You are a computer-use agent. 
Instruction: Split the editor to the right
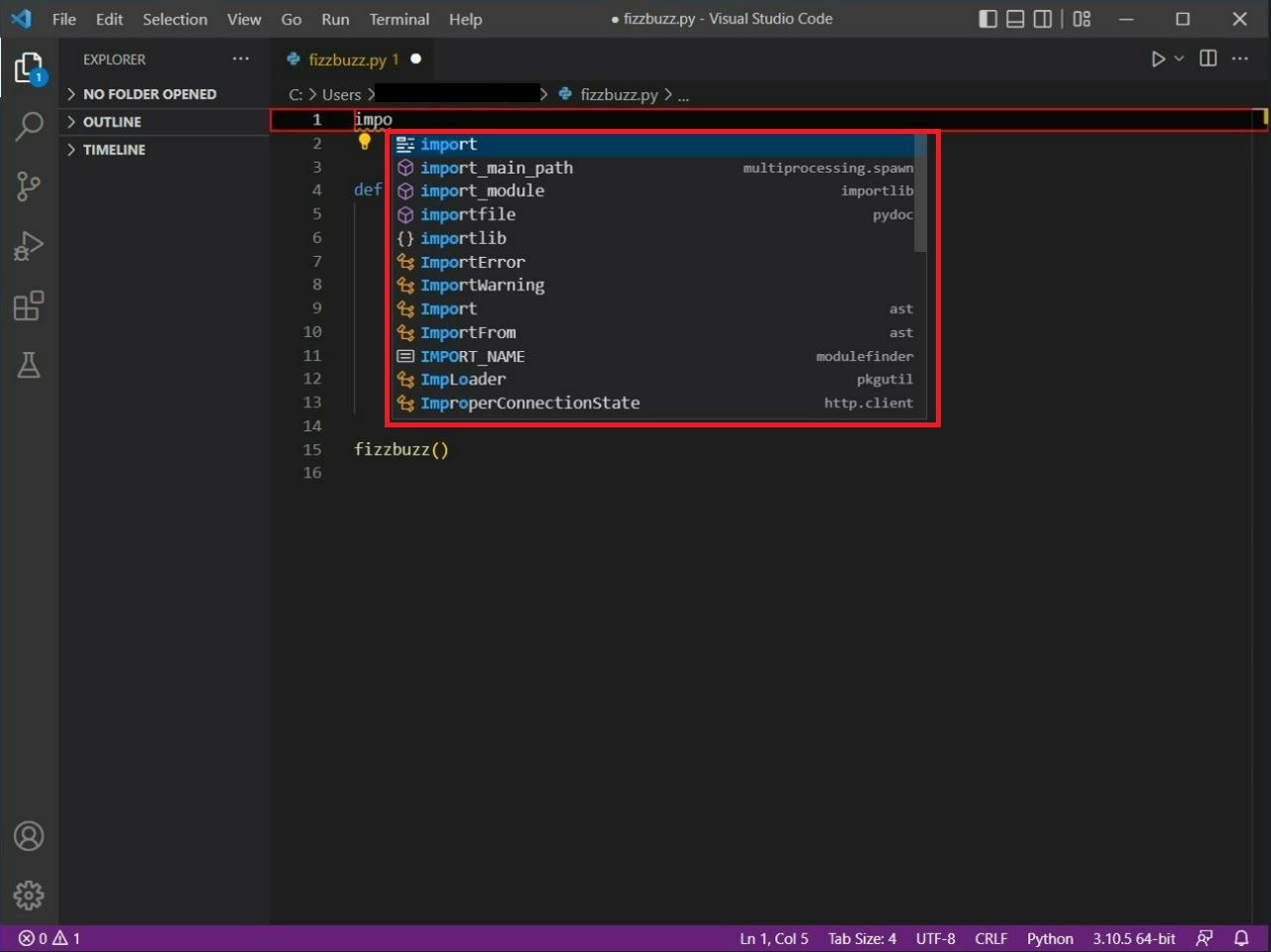click(1208, 59)
